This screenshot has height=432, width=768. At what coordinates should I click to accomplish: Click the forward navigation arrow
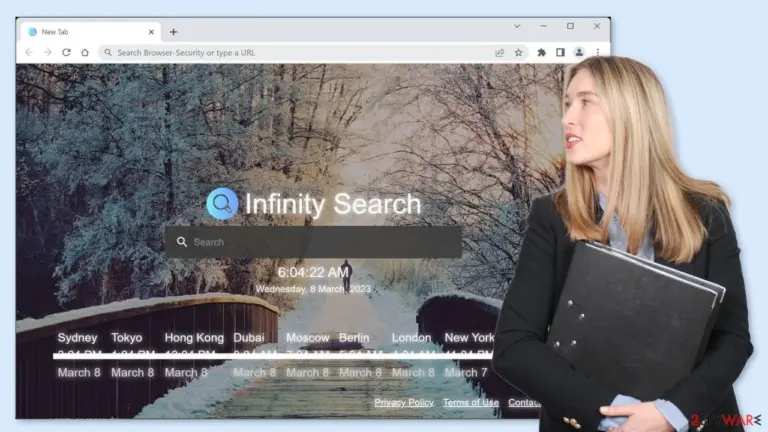(x=48, y=52)
